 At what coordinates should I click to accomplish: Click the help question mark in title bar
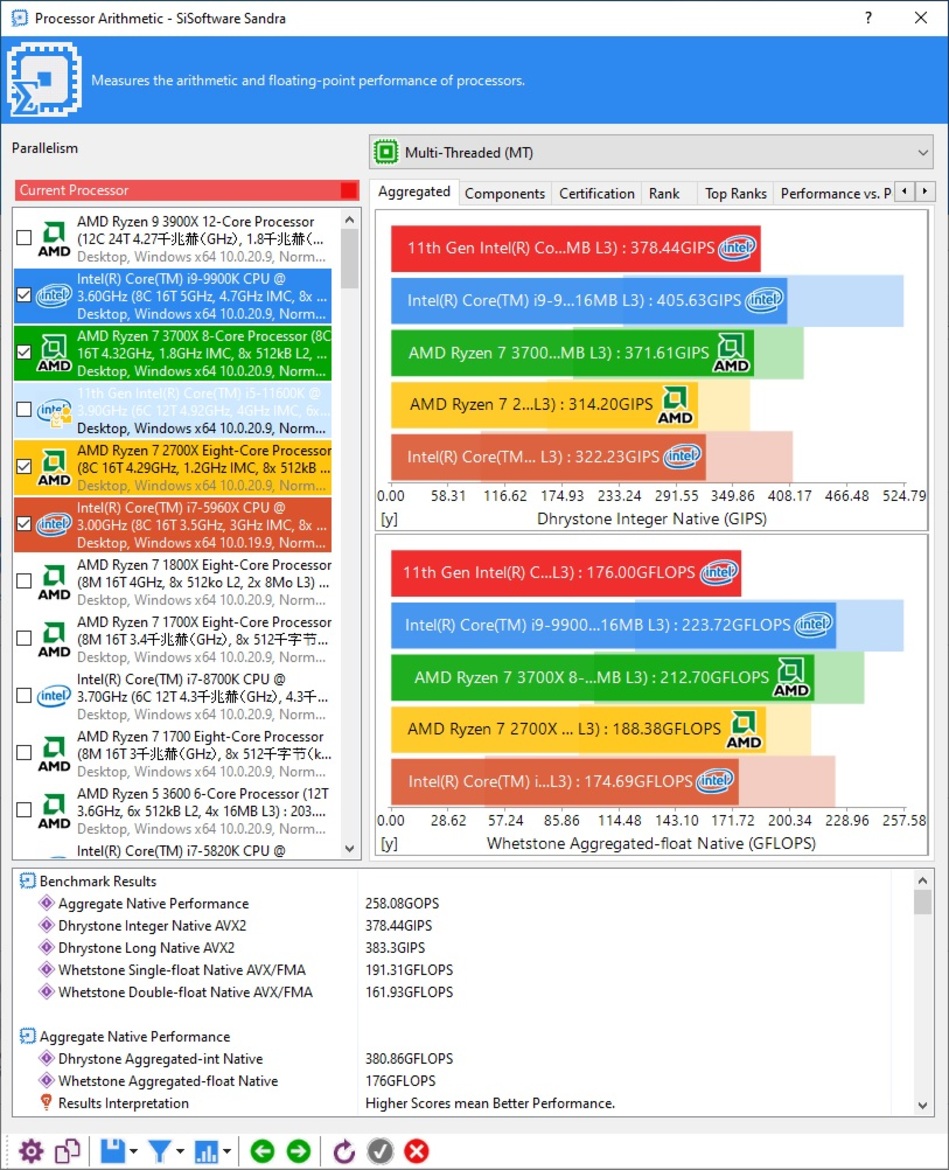(868, 18)
